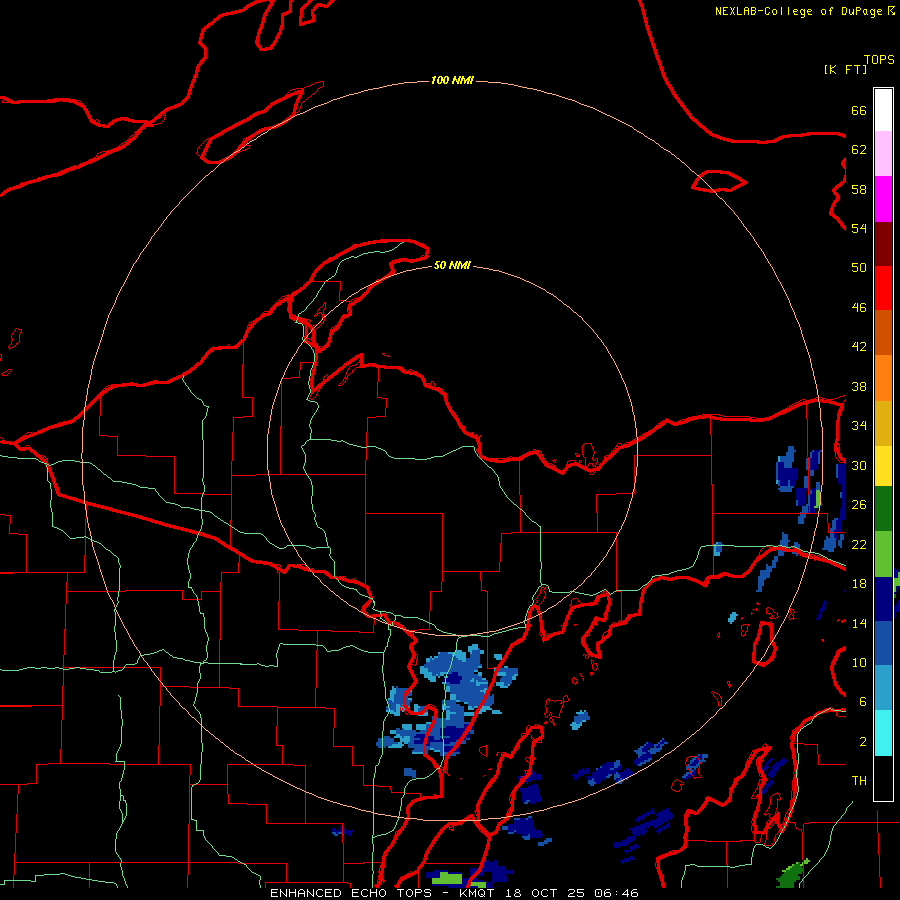900x900 pixels.
Task: Click the legend value "50"
Action: pos(859,268)
